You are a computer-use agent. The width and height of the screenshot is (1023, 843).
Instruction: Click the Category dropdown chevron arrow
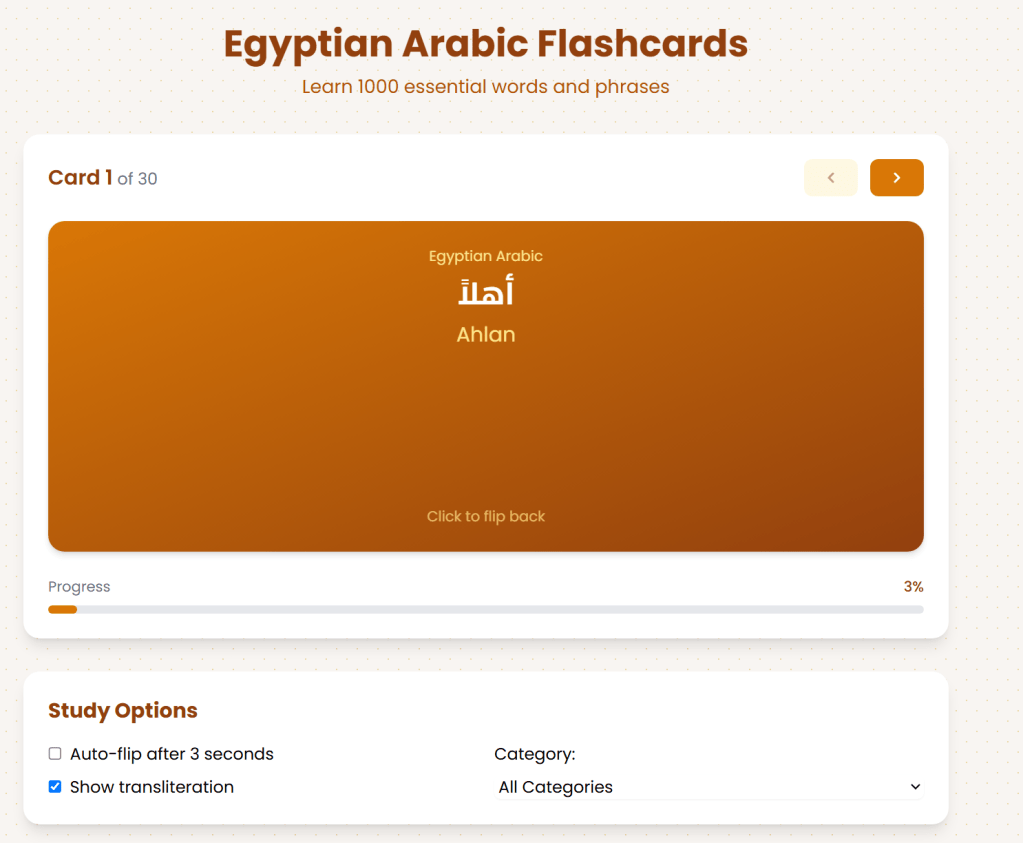(915, 787)
